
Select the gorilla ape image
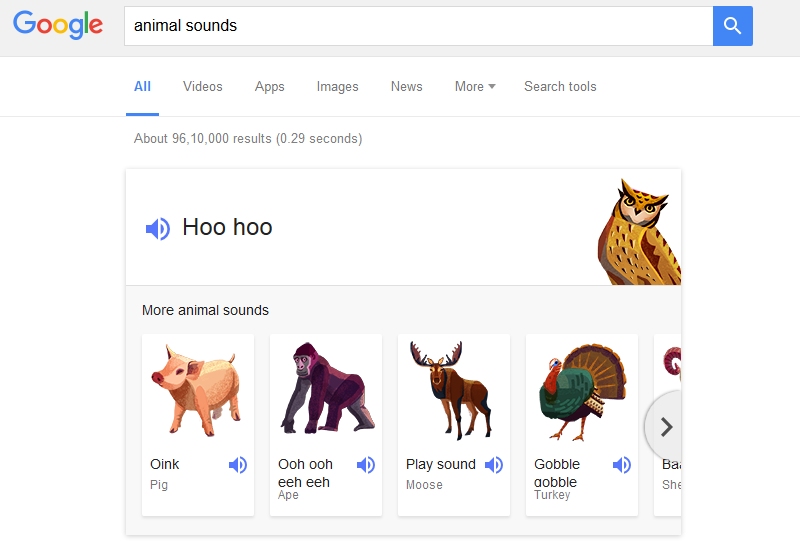(x=323, y=389)
